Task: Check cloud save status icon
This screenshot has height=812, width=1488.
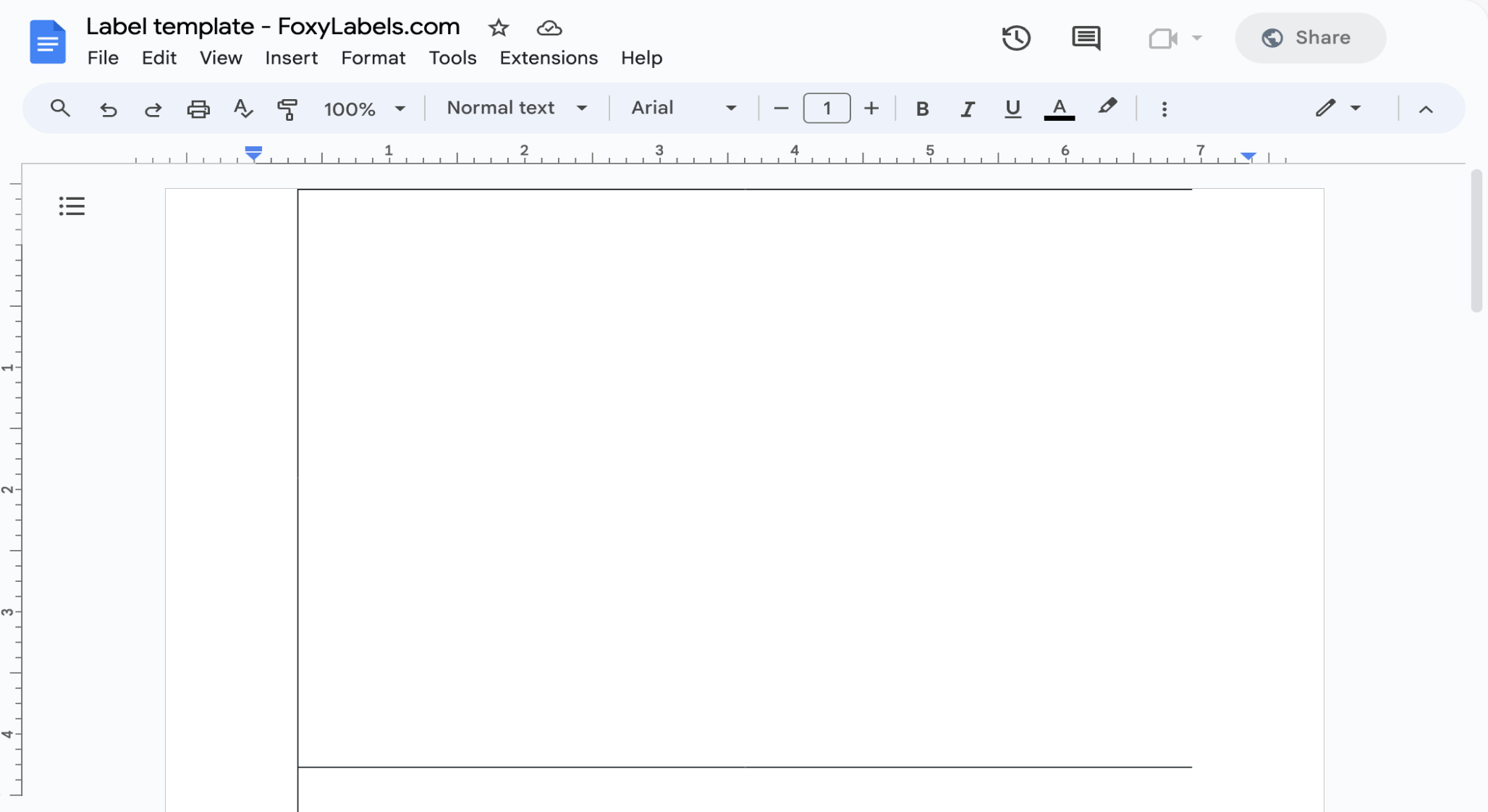Action: pos(549,28)
